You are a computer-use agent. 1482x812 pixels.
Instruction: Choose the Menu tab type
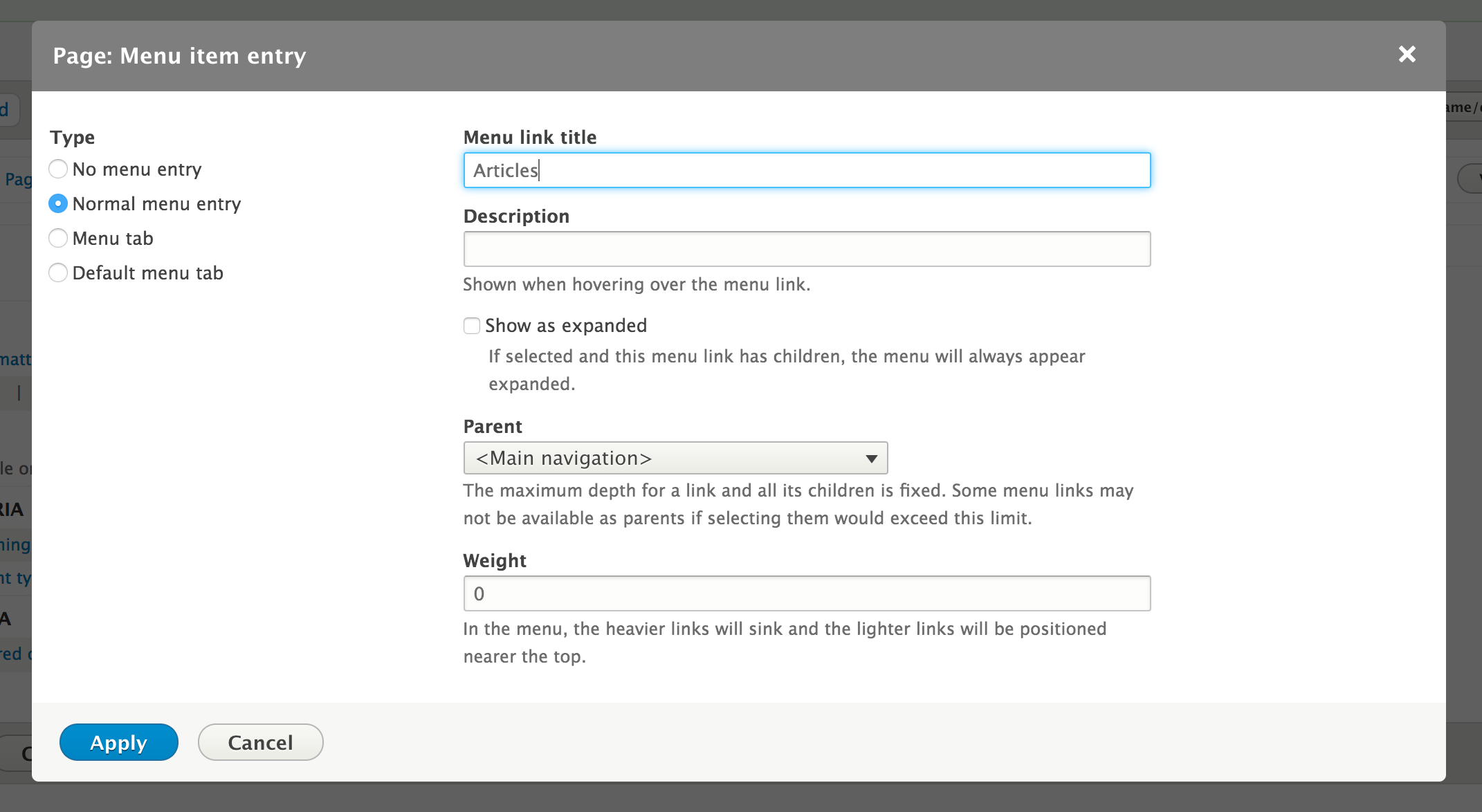pos(59,238)
